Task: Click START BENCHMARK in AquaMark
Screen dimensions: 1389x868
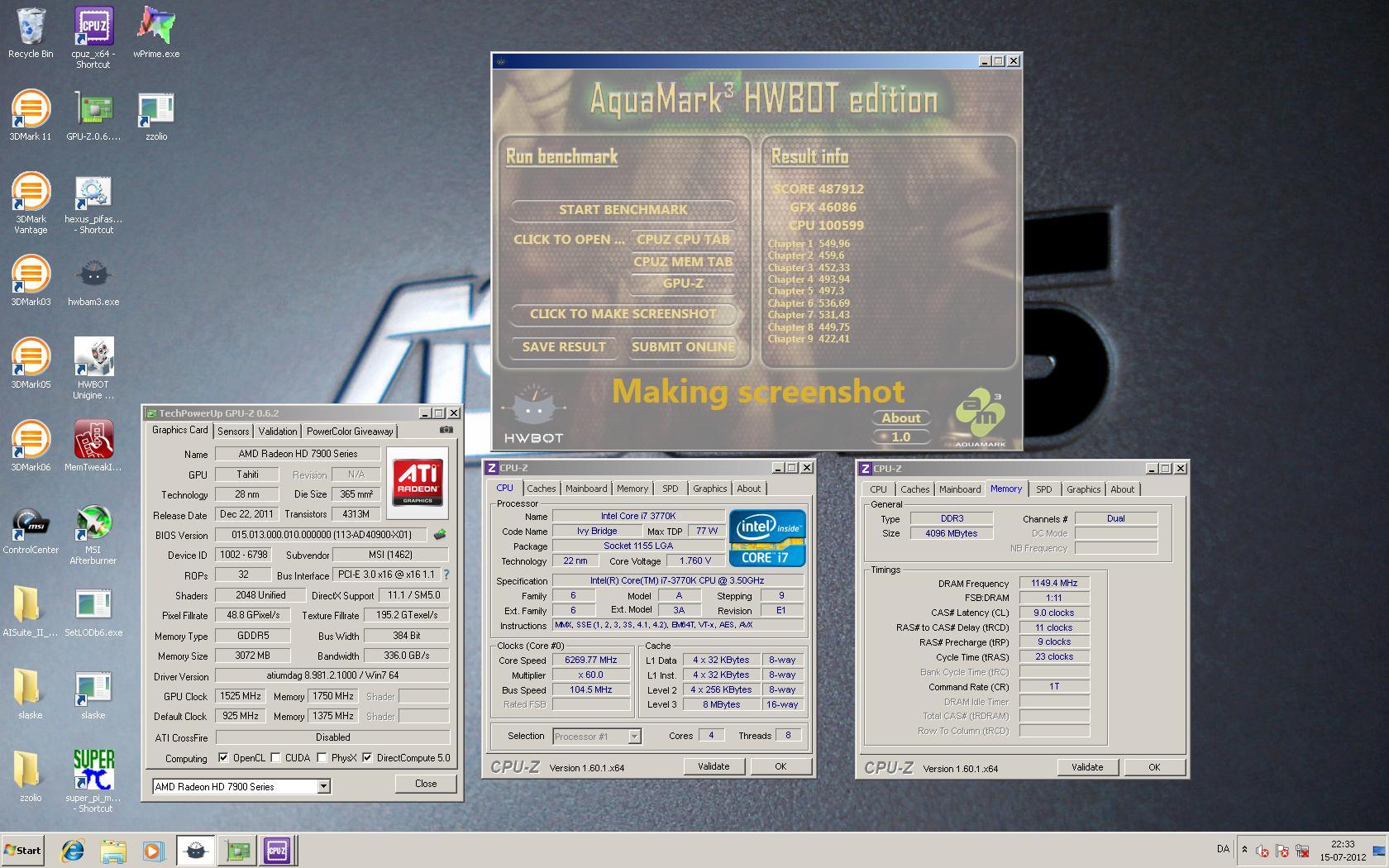Action: coord(623,210)
